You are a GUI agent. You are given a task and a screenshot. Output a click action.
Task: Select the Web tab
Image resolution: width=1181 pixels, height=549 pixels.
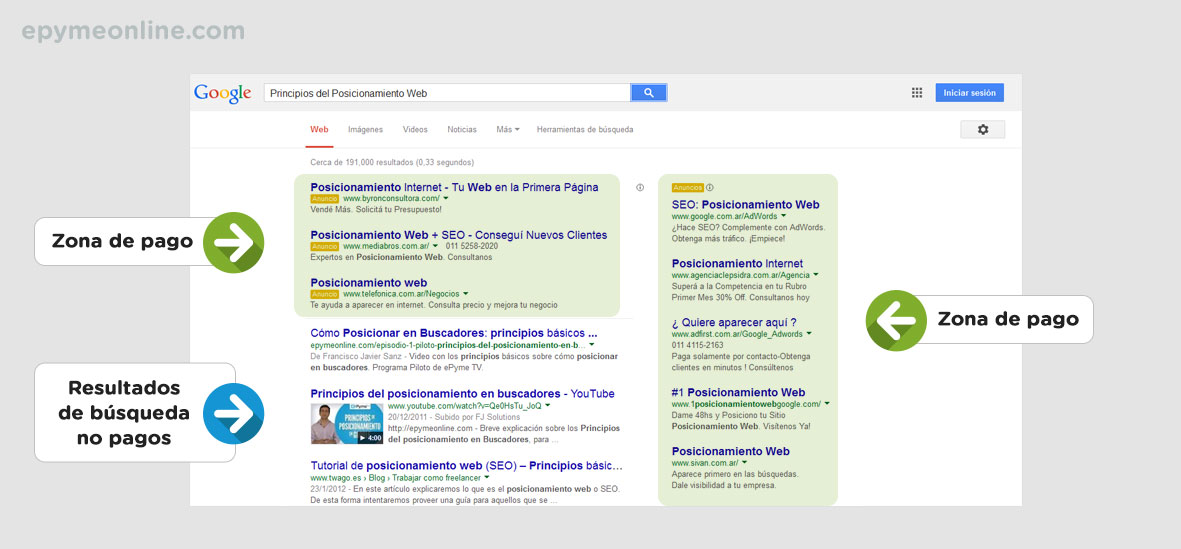click(319, 130)
